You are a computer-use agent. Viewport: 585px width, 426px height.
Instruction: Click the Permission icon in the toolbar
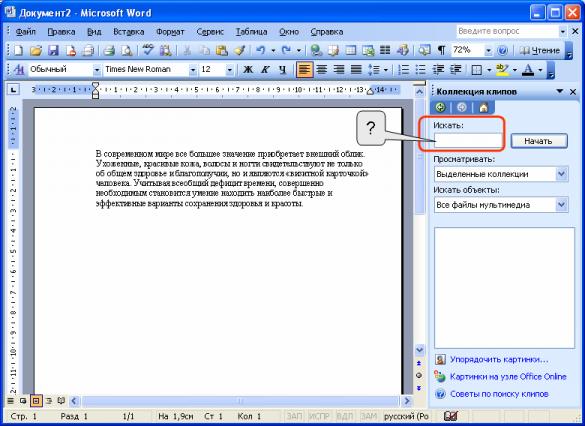[71, 50]
